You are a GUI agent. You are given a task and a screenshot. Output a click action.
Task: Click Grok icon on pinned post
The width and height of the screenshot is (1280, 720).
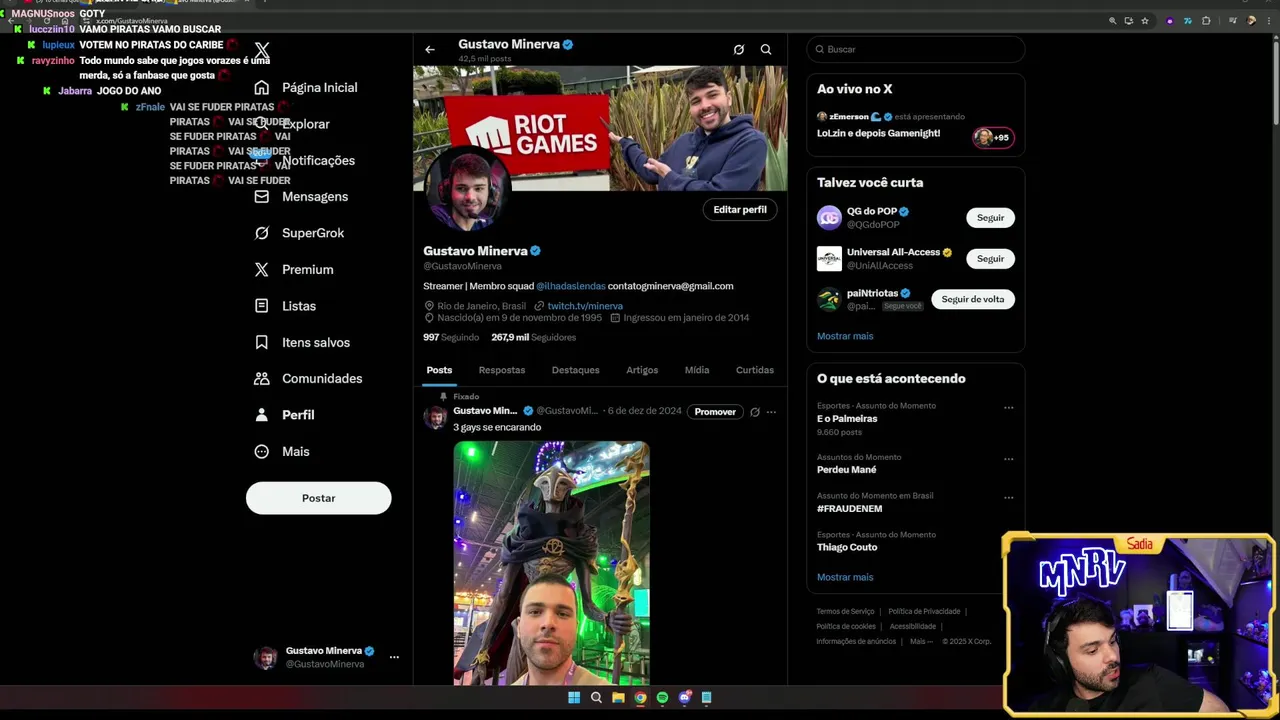coord(755,412)
